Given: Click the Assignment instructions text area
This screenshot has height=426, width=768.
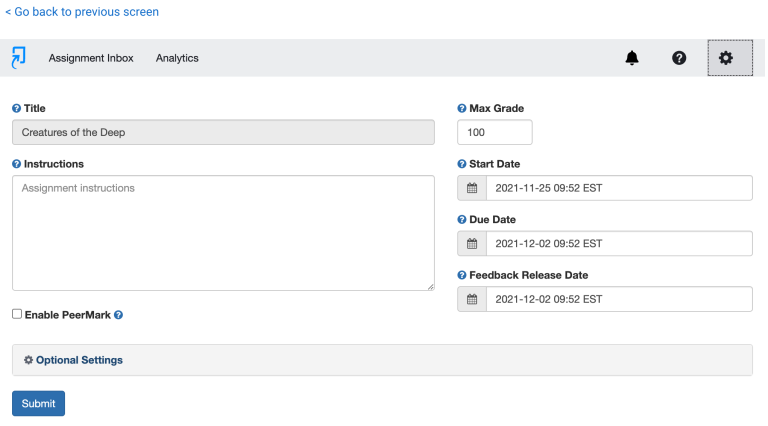Looking at the screenshot, I should pyautogui.click(x=223, y=233).
